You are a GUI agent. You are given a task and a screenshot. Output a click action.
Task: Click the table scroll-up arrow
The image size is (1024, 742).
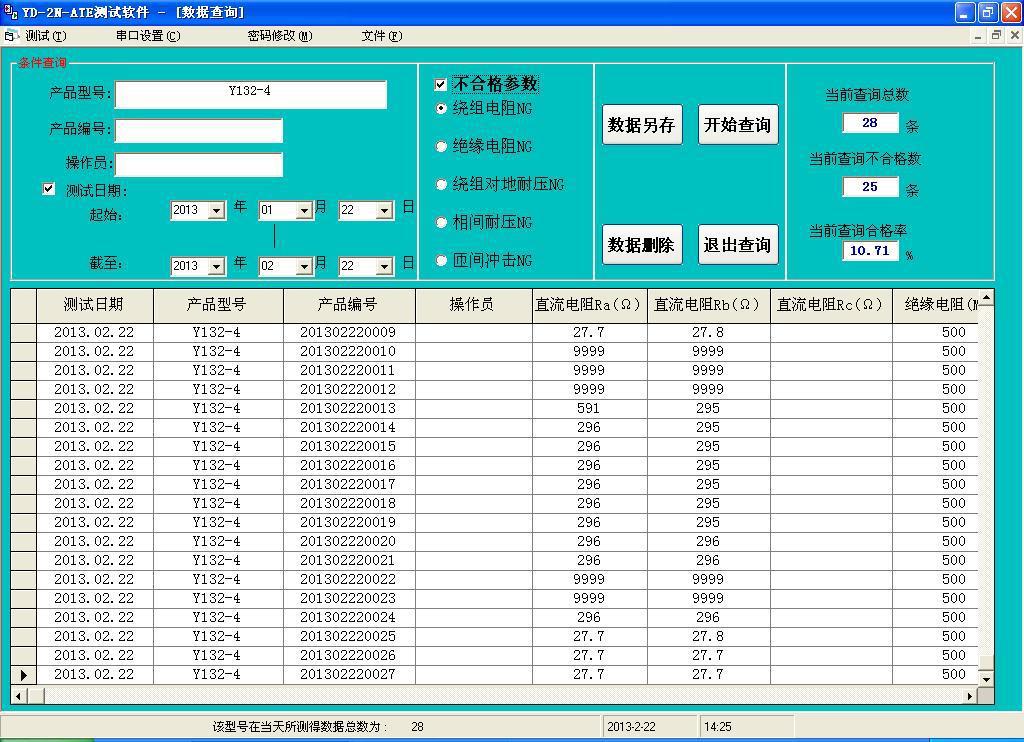pos(986,298)
